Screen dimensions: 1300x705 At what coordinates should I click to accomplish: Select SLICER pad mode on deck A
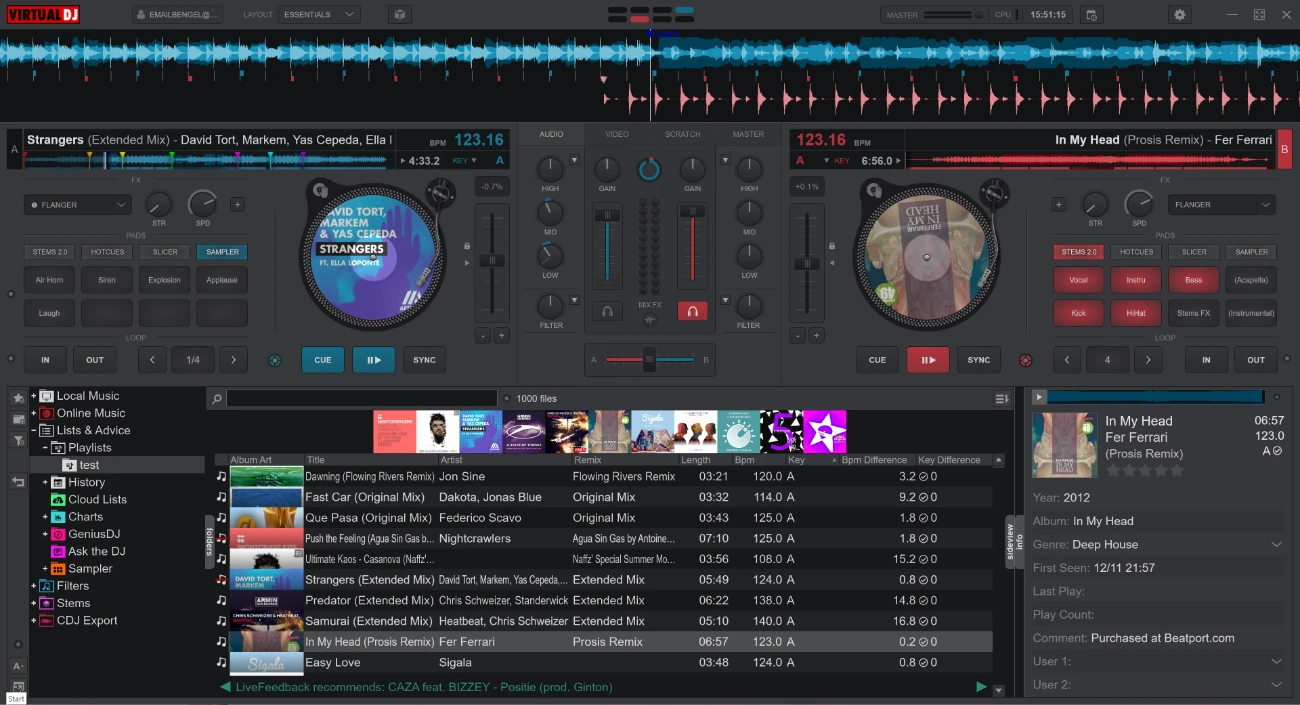pyautogui.click(x=164, y=252)
